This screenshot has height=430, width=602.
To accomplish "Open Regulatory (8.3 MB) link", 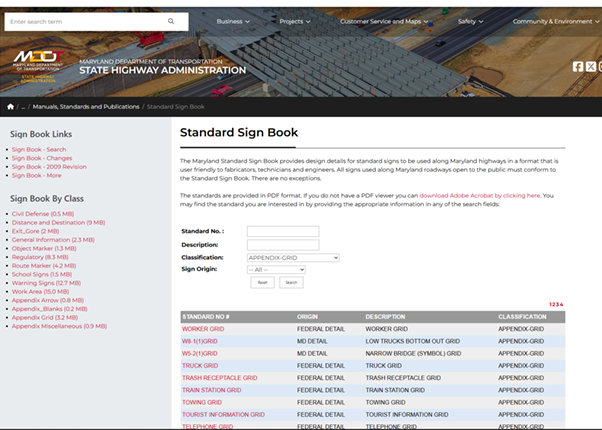I will tap(40, 257).
